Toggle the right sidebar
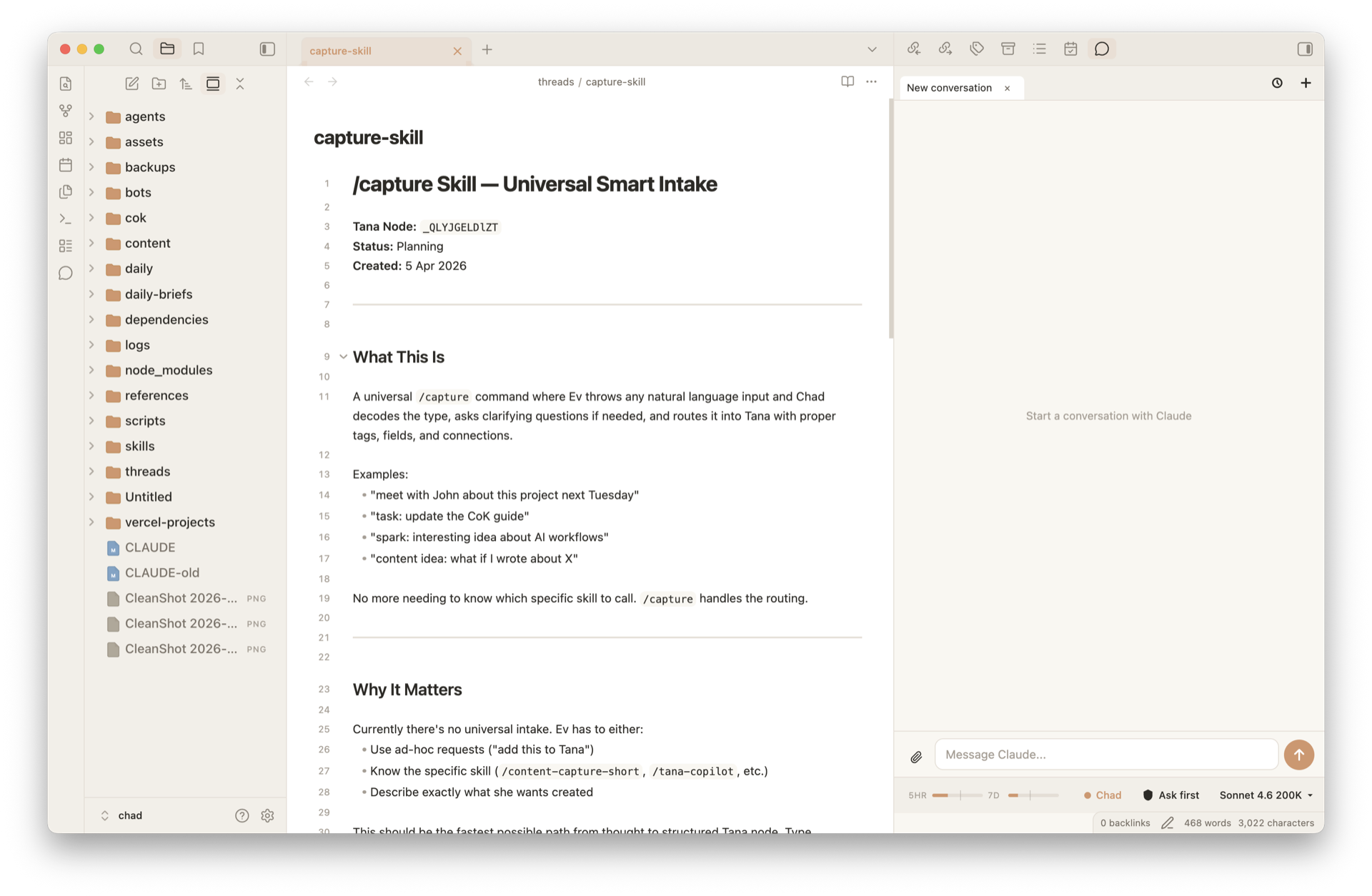 (x=1305, y=49)
